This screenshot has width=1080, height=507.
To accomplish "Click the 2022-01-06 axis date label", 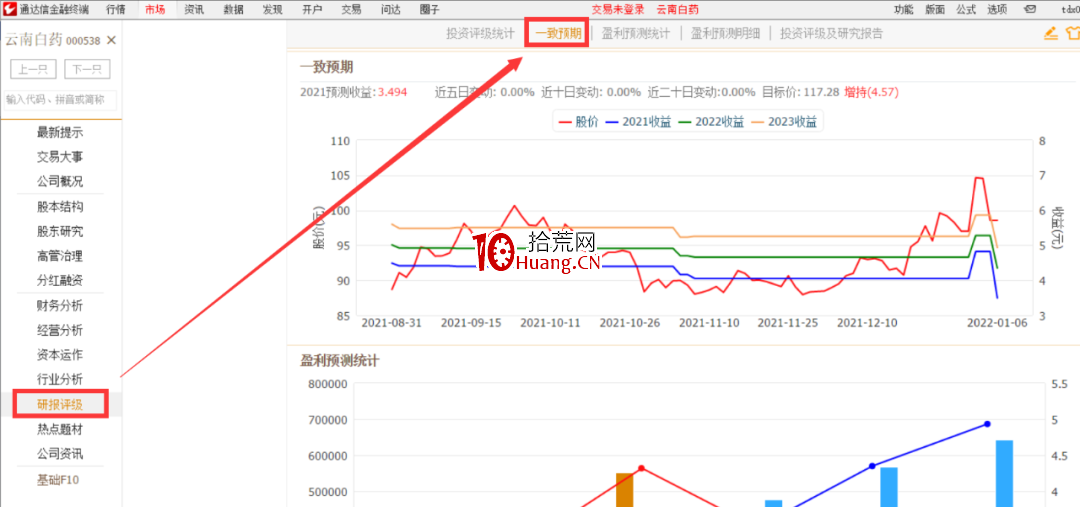I will [x=997, y=322].
